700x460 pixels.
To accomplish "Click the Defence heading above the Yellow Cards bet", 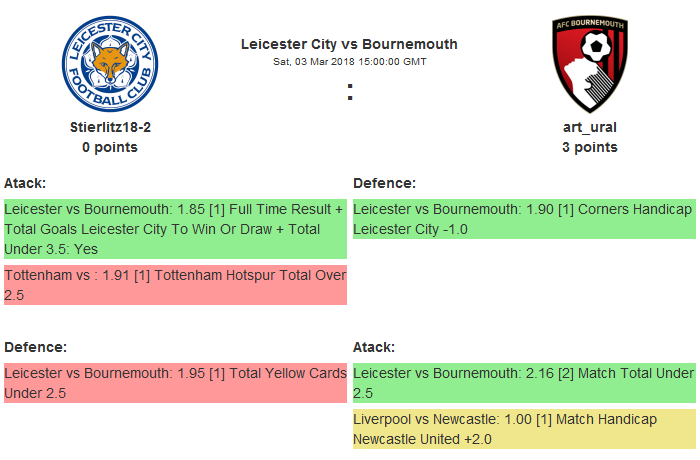I will pyautogui.click(x=35, y=347).
